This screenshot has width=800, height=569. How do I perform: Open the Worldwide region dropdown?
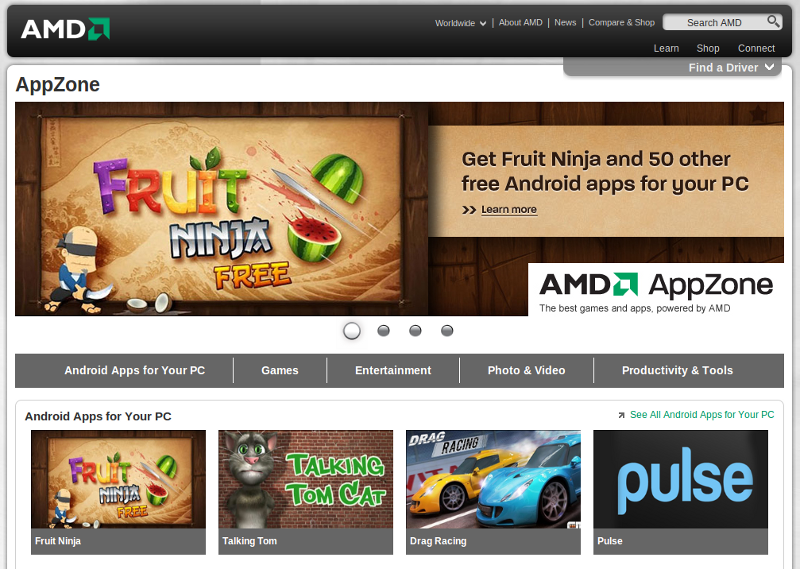(460, 23)
